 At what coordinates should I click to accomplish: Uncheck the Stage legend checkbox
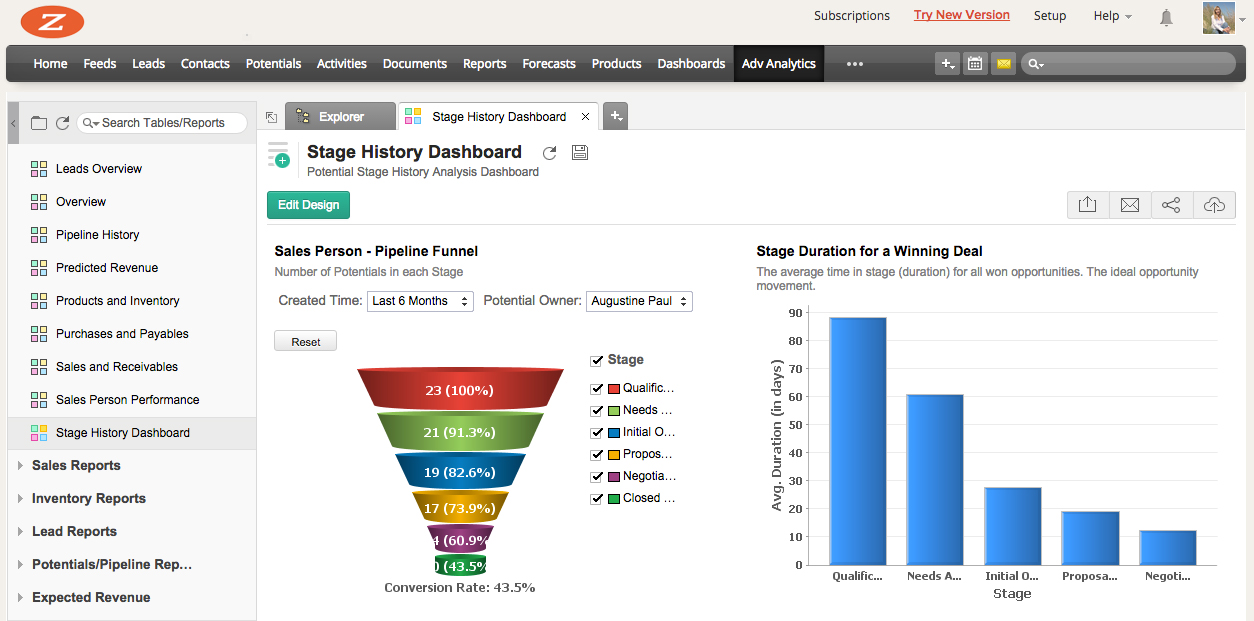[x=597, y=360]
